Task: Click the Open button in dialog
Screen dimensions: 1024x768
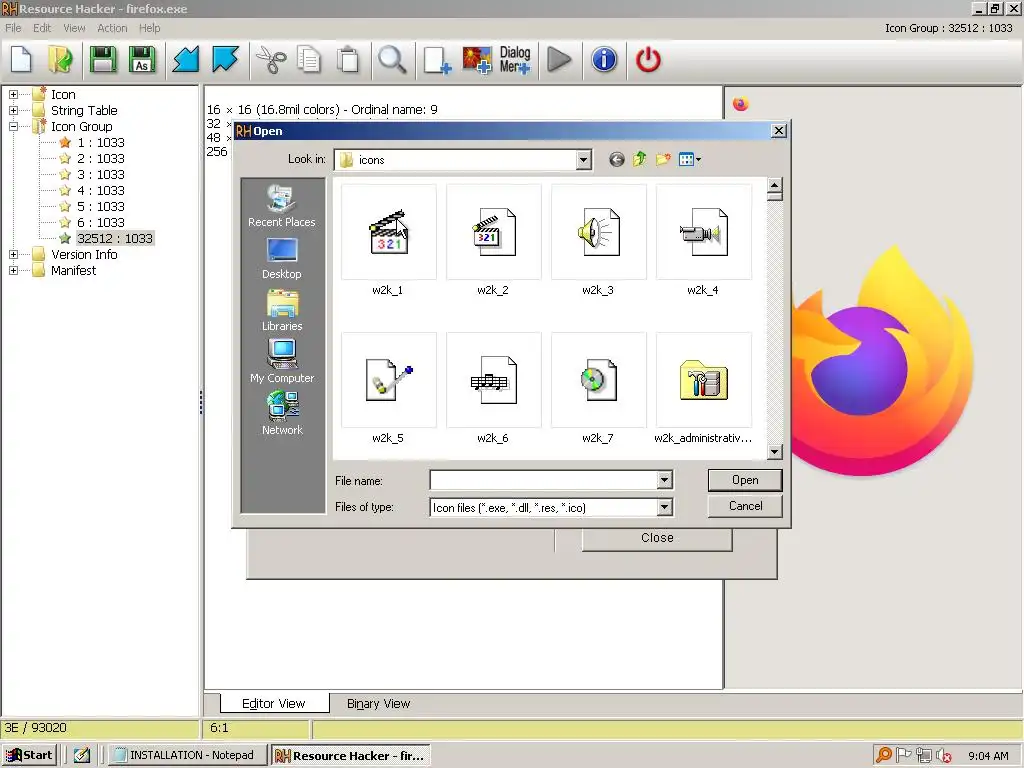Action: (x=745, y=480)
